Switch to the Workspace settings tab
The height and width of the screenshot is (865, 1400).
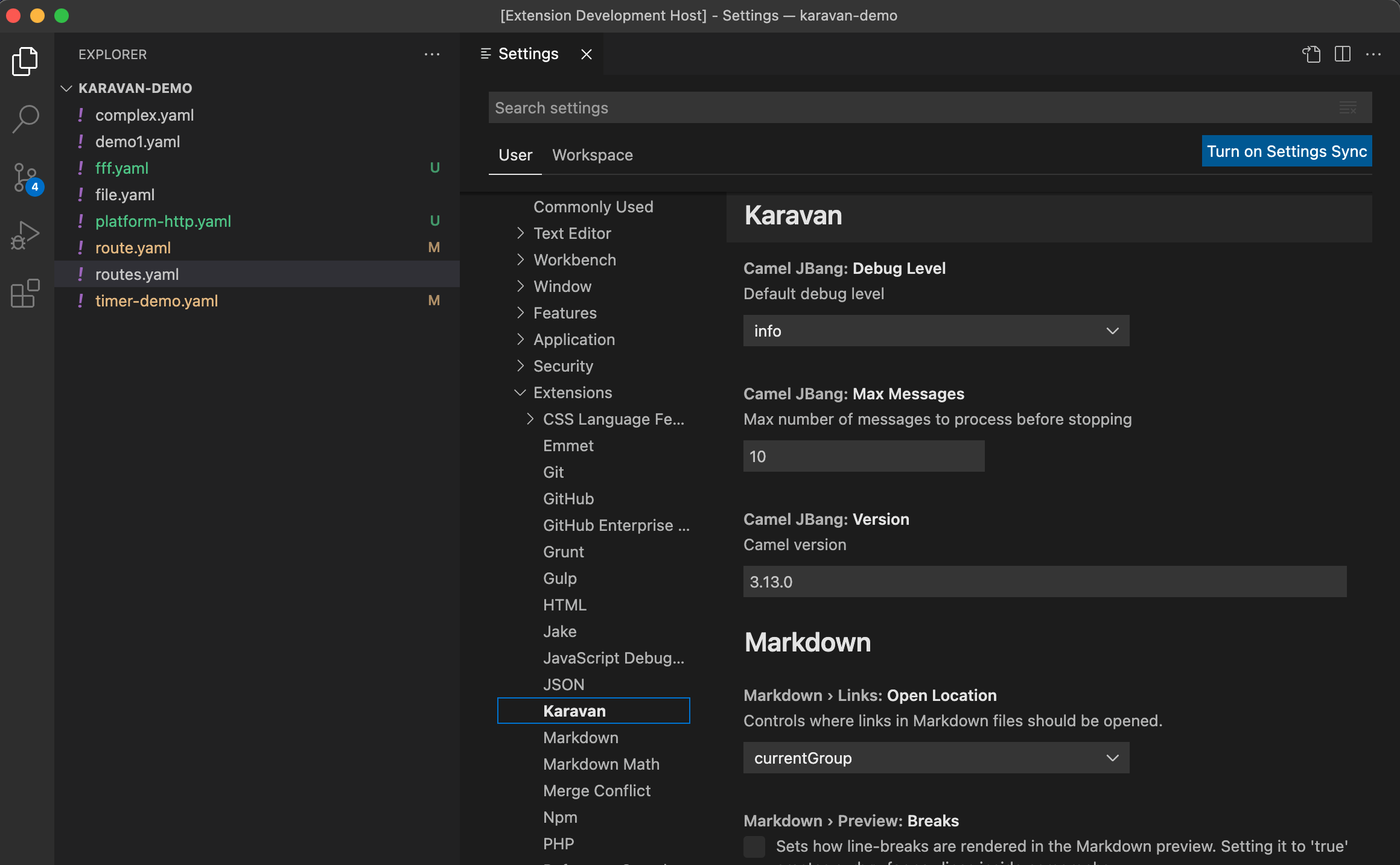click(x=593, y=155)
